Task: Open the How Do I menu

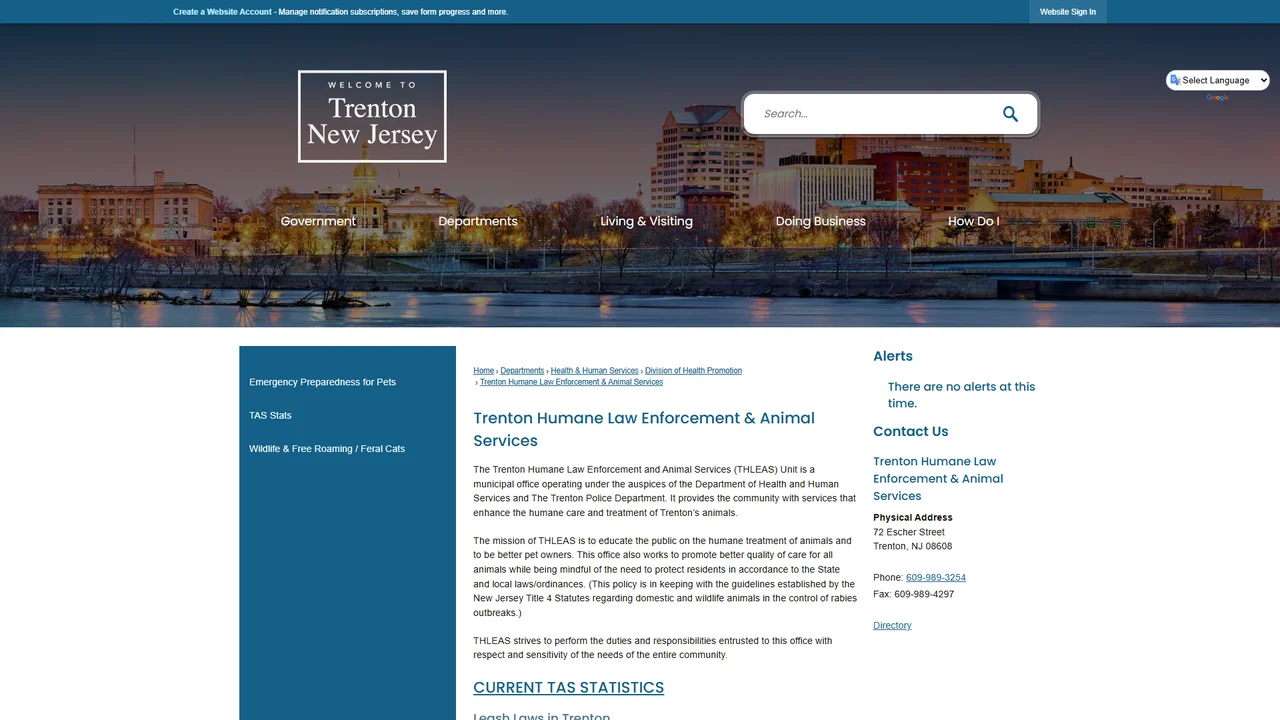Action: [x=973, y=221]
